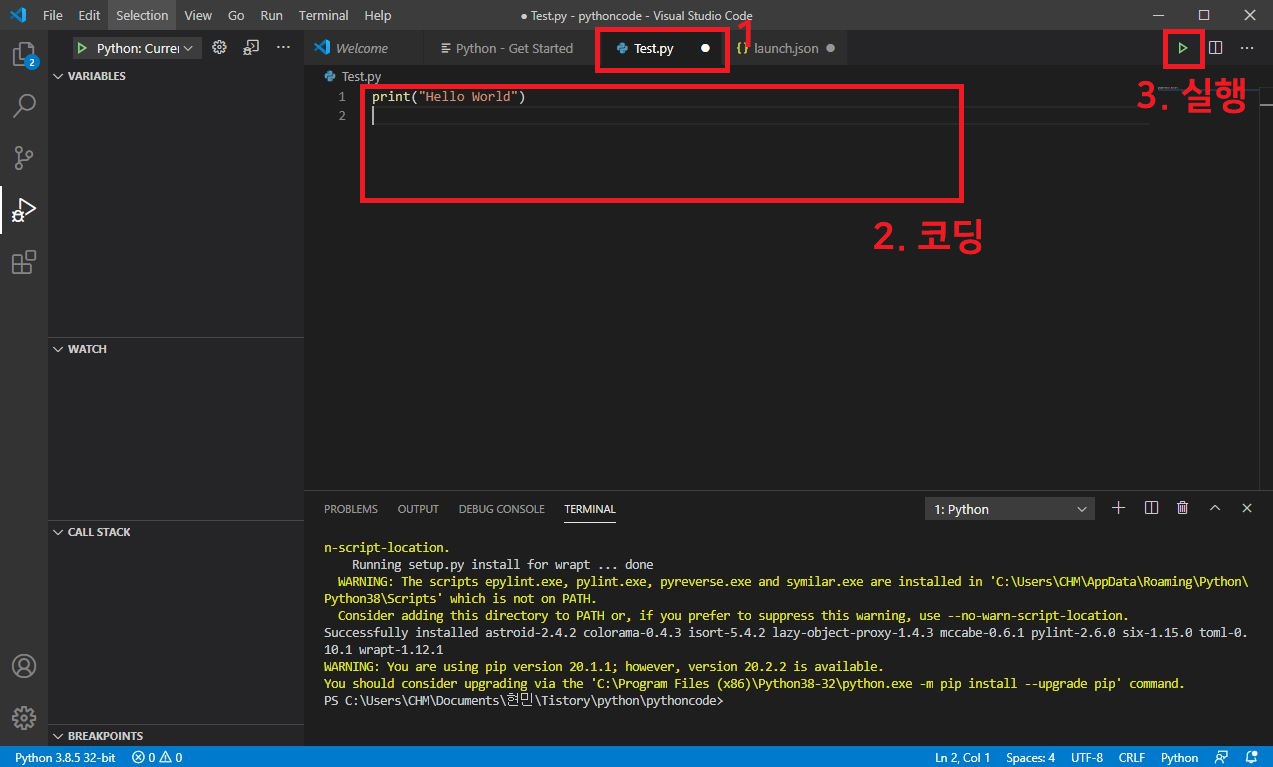Screen dimensions: 1273x767
Task: Run Python file in terminal button
Action: click(1183, 47)
